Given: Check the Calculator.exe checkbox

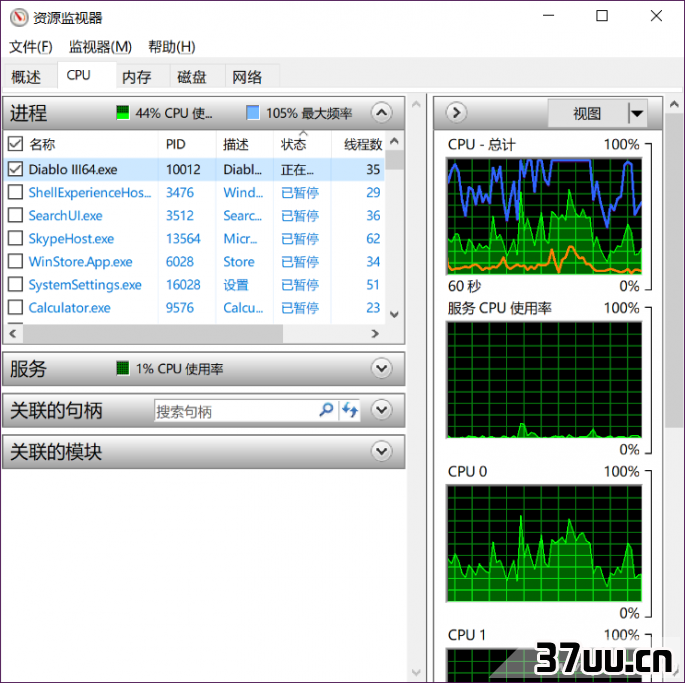Looking at the screenshot, I should coord(15,308).
